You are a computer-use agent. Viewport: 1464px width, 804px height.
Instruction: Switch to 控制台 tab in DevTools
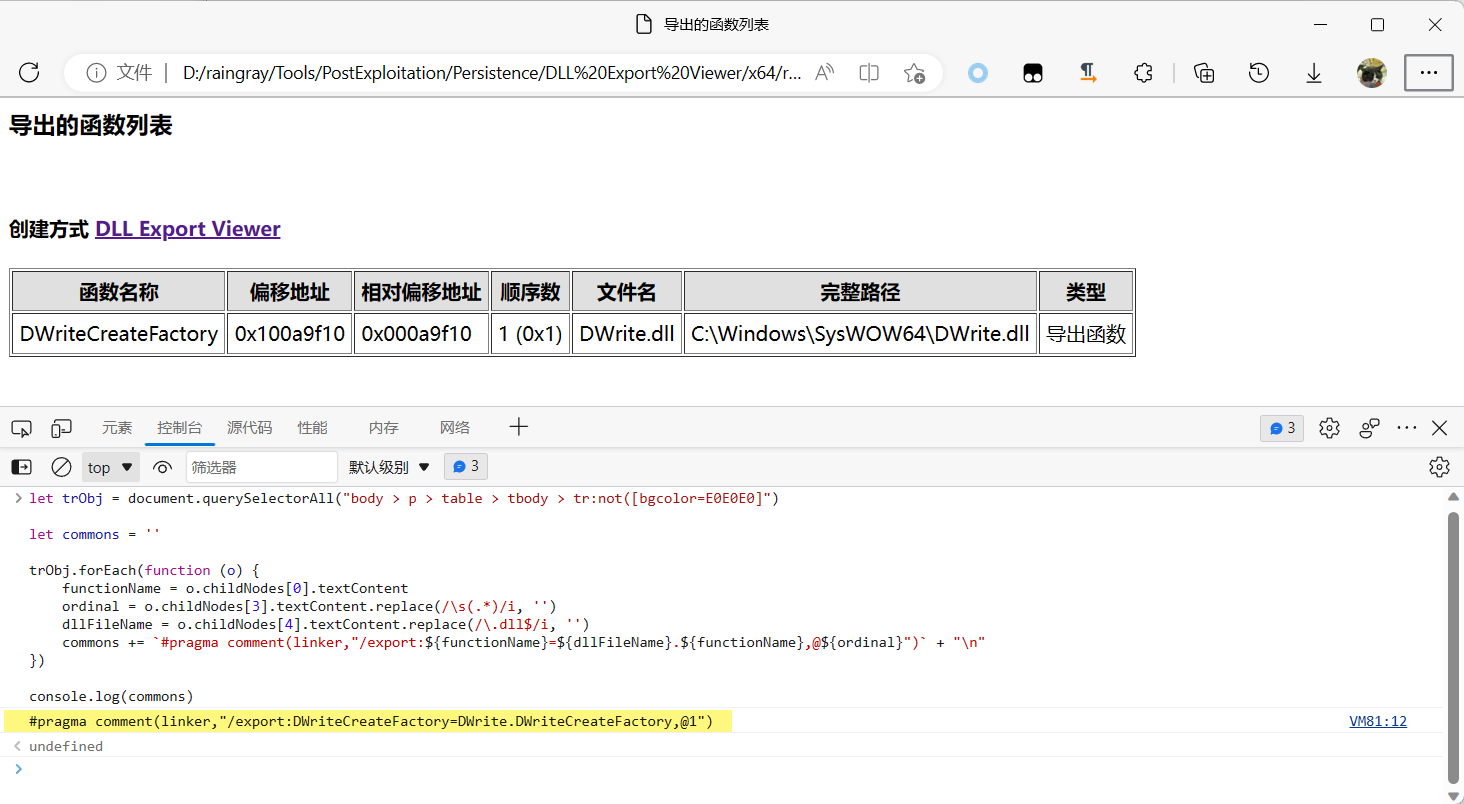click(x=180, y=428)
